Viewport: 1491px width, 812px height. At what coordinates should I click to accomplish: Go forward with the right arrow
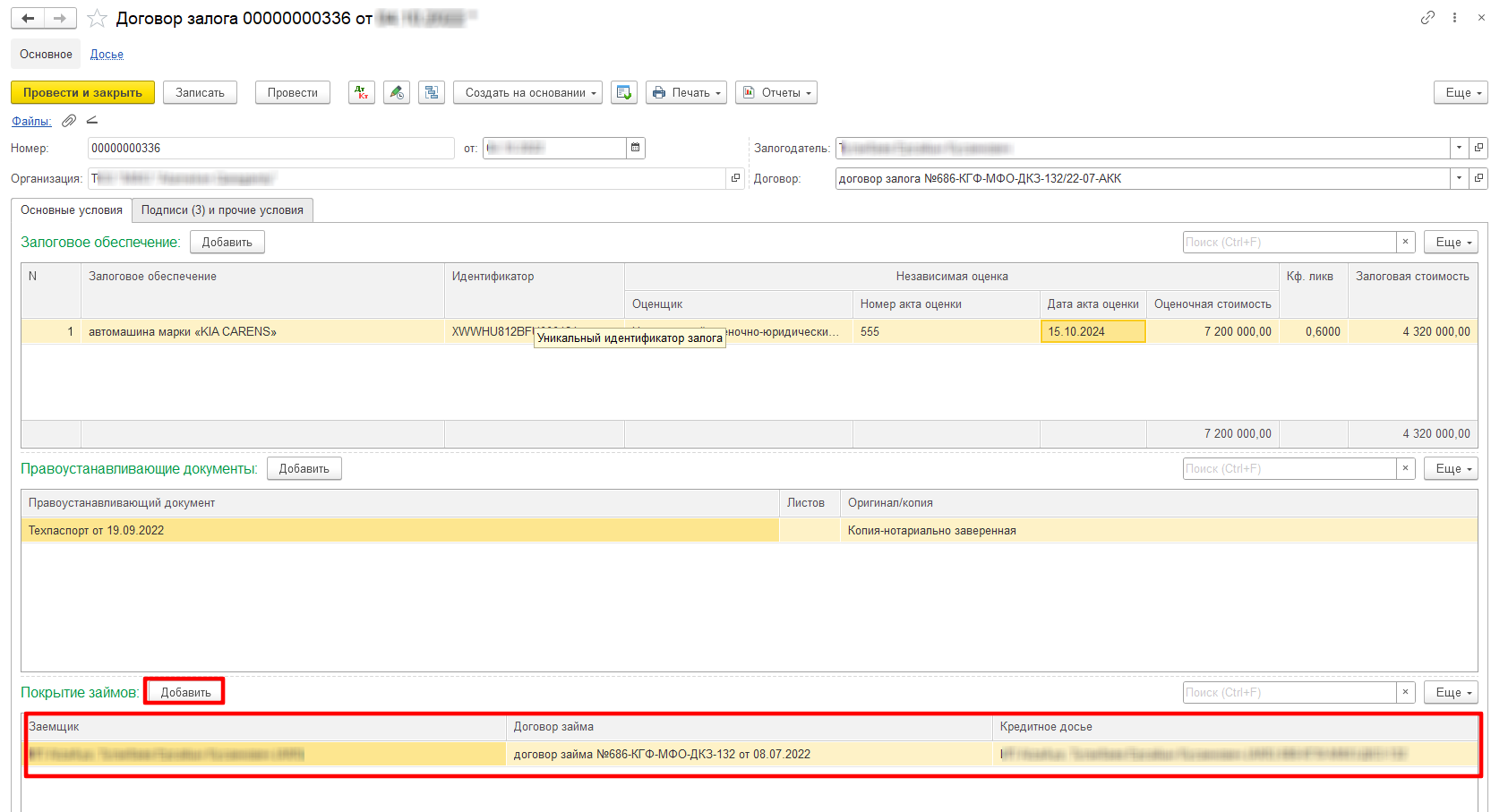(x=60, y=18)
